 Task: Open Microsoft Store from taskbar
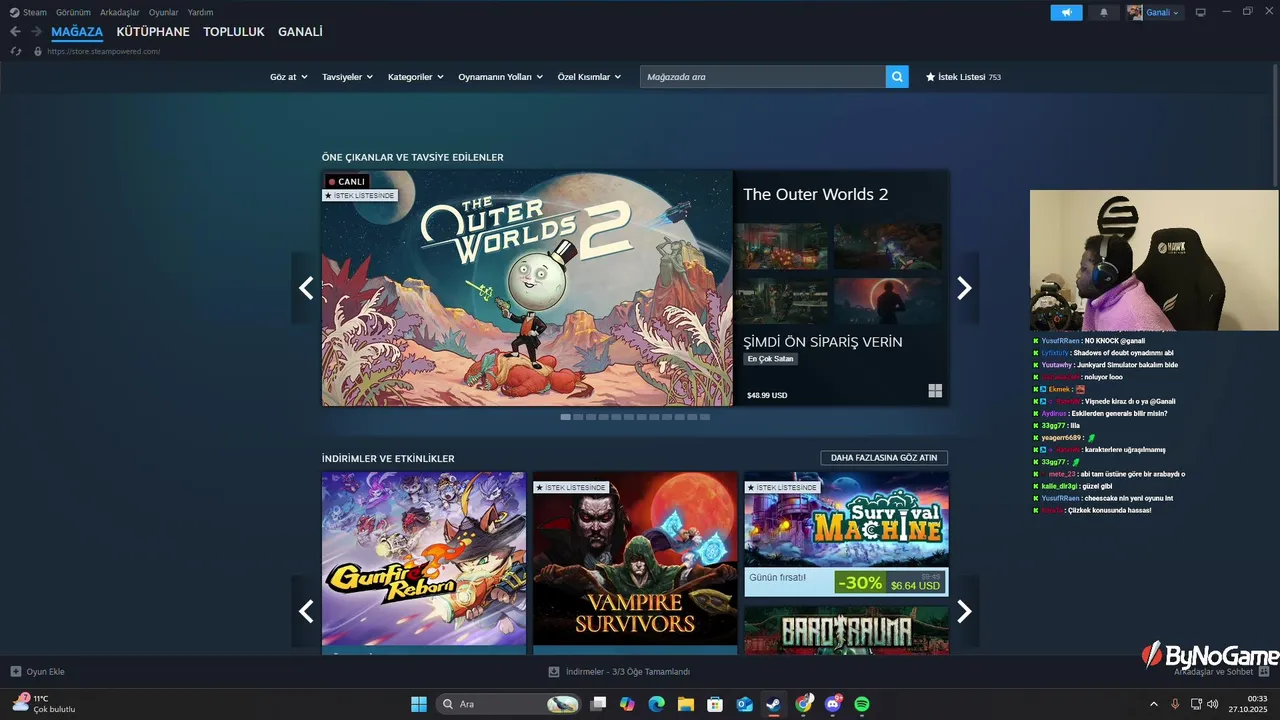715,704
